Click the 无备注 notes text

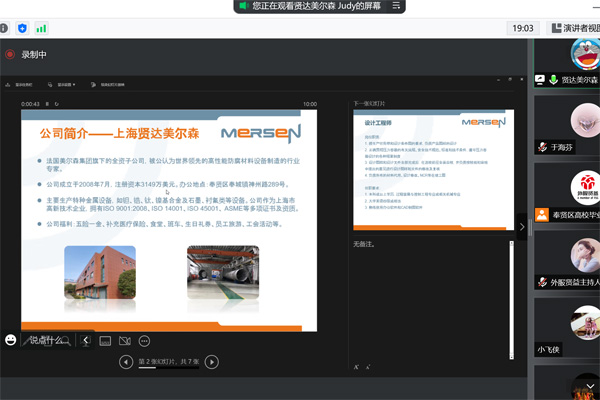pyautogui.click(x=364, y=244)
